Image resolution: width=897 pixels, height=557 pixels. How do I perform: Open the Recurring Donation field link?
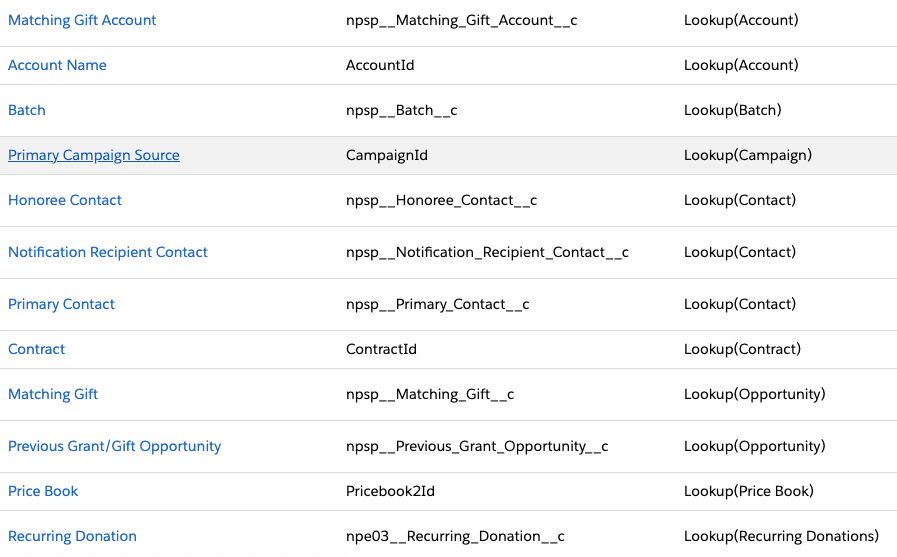tap(72, 536)
